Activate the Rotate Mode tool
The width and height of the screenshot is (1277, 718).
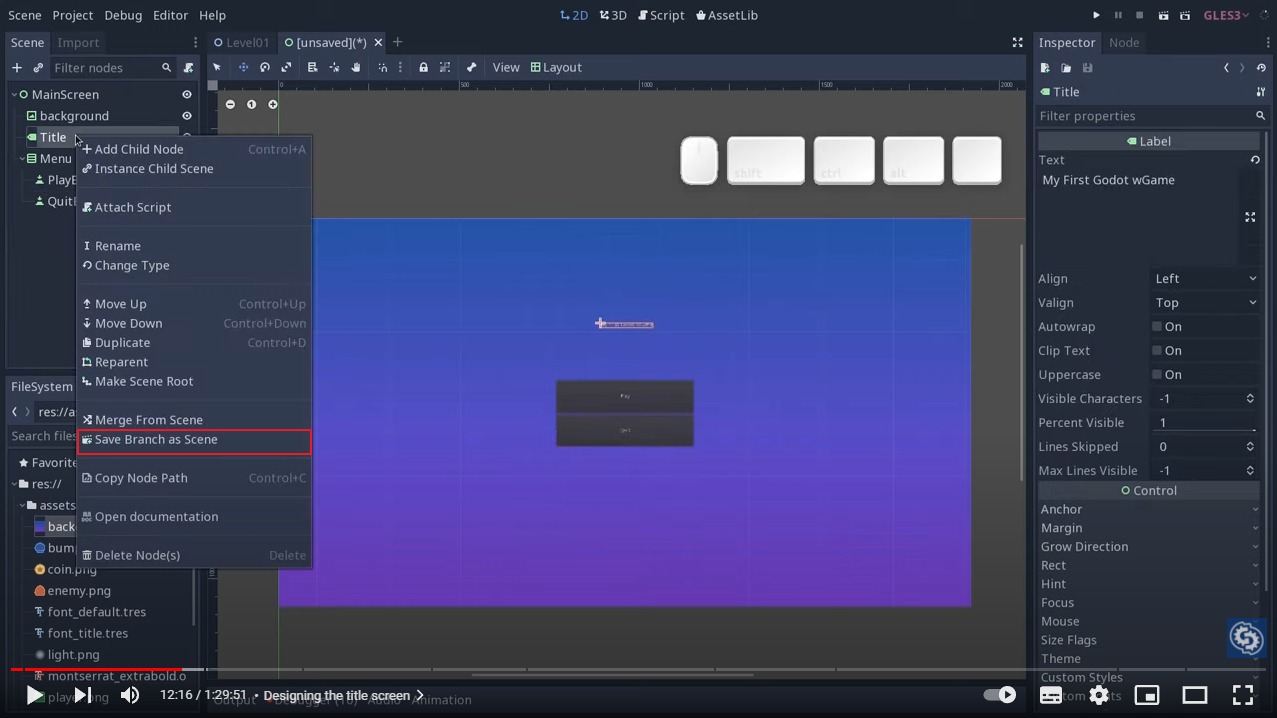coord(265,67)
